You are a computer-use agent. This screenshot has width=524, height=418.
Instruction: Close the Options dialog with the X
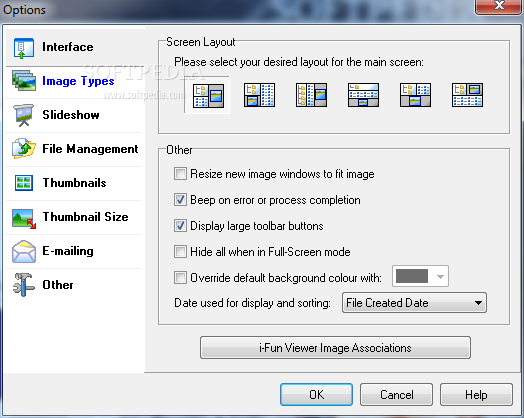[x=499, y=6]
